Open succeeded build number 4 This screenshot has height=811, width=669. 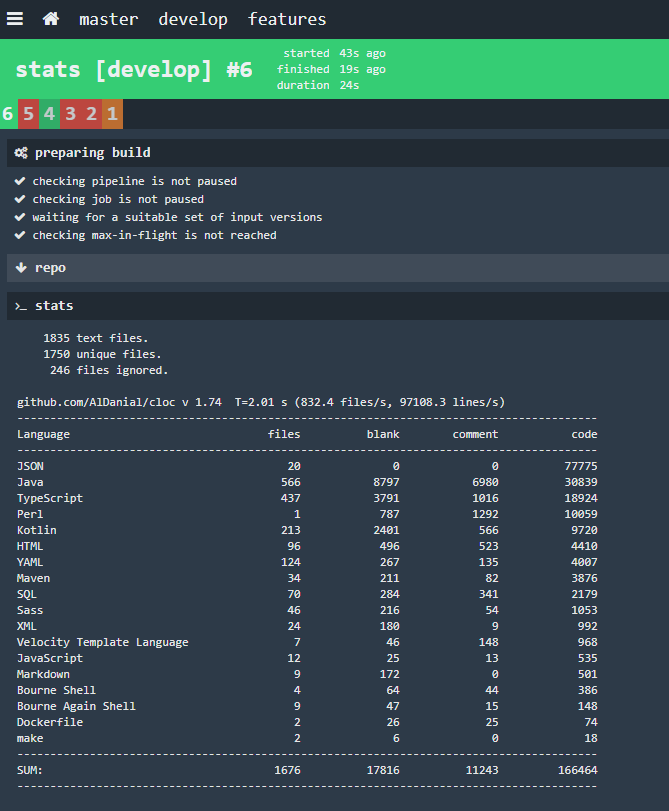click(x=49, y=114)
